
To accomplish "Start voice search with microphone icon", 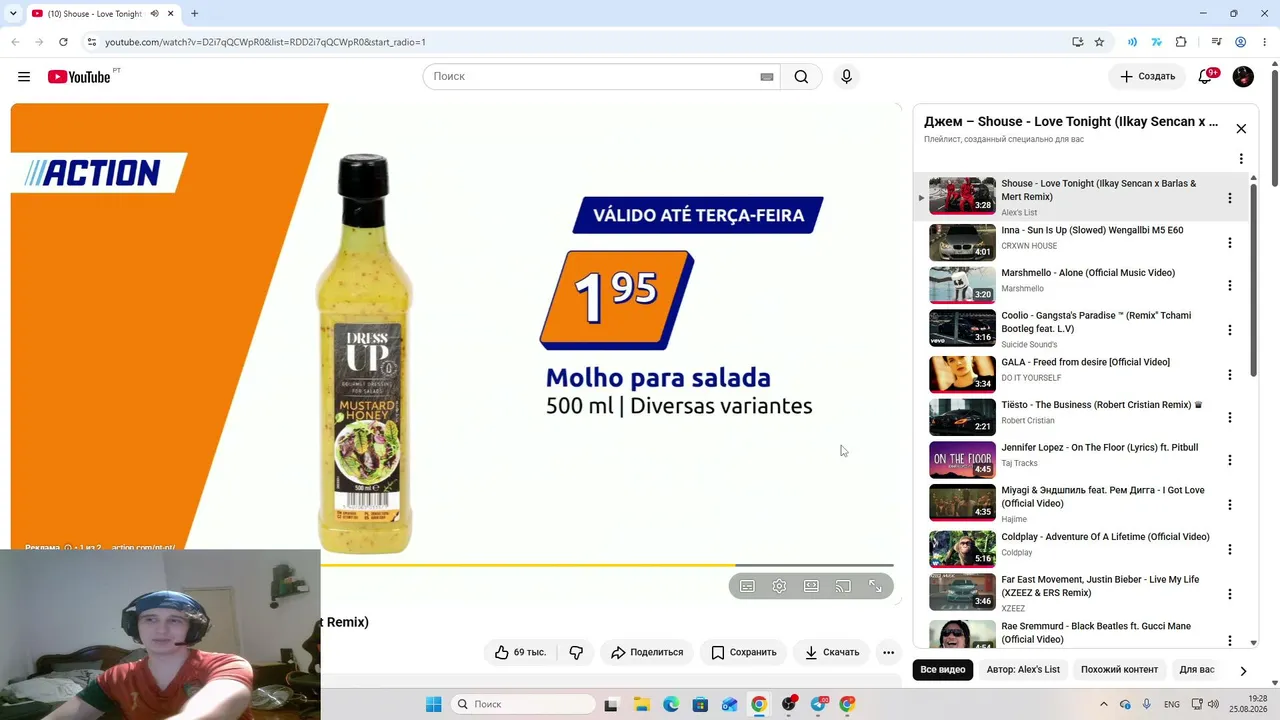I will 846,77.
